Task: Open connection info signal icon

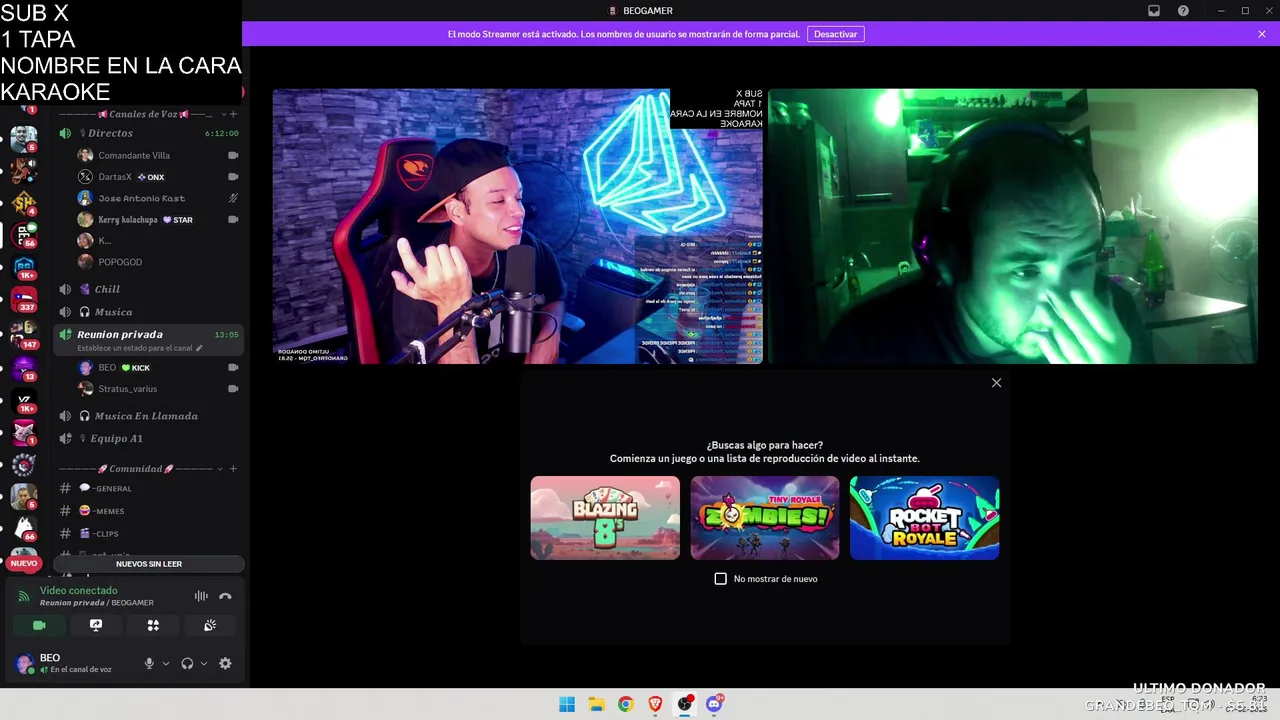Action: (24, 596)
